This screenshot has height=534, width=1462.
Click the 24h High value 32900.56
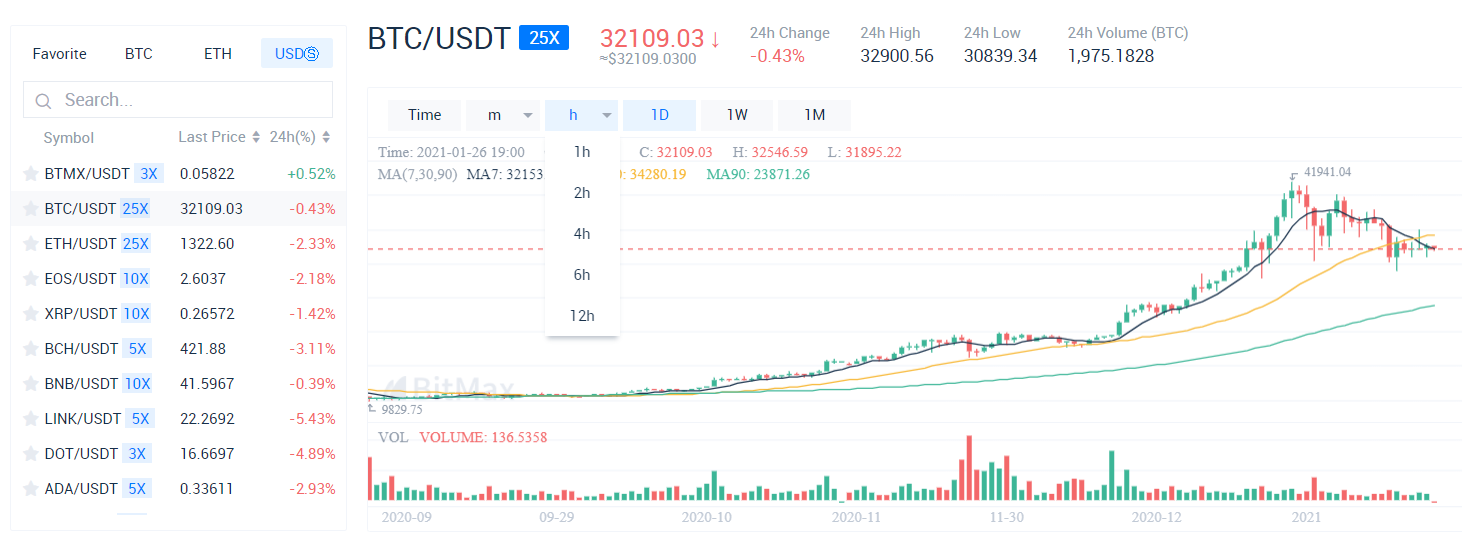897,56
